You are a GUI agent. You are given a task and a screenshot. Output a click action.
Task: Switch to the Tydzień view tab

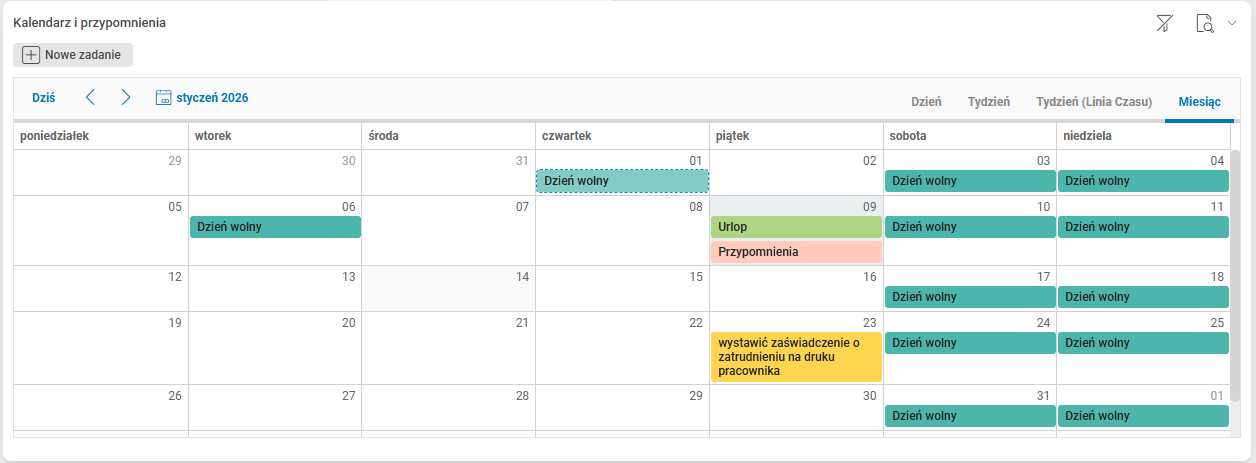pos(988,102)
